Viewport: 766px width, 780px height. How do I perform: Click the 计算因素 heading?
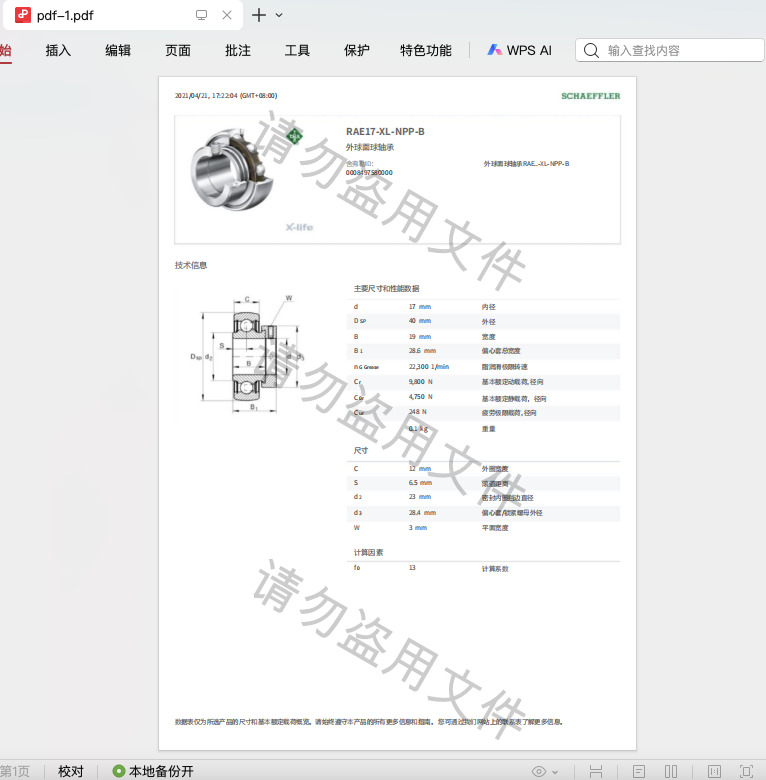pos(369,553)
